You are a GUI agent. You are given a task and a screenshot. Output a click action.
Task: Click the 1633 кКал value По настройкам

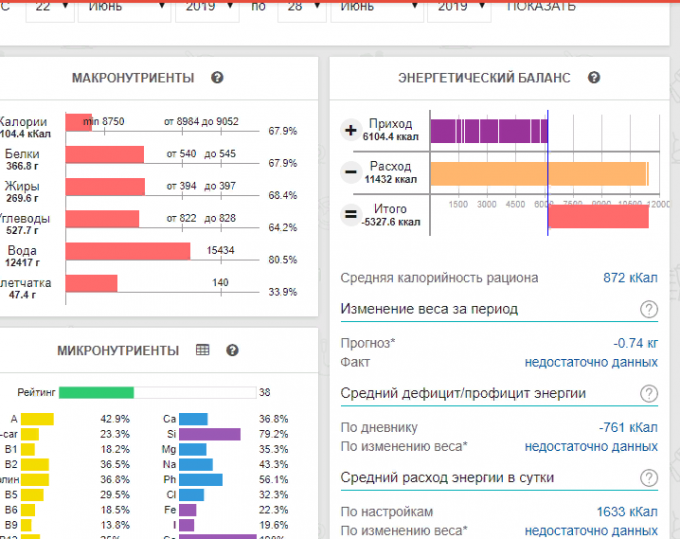(x=627, y=511)
